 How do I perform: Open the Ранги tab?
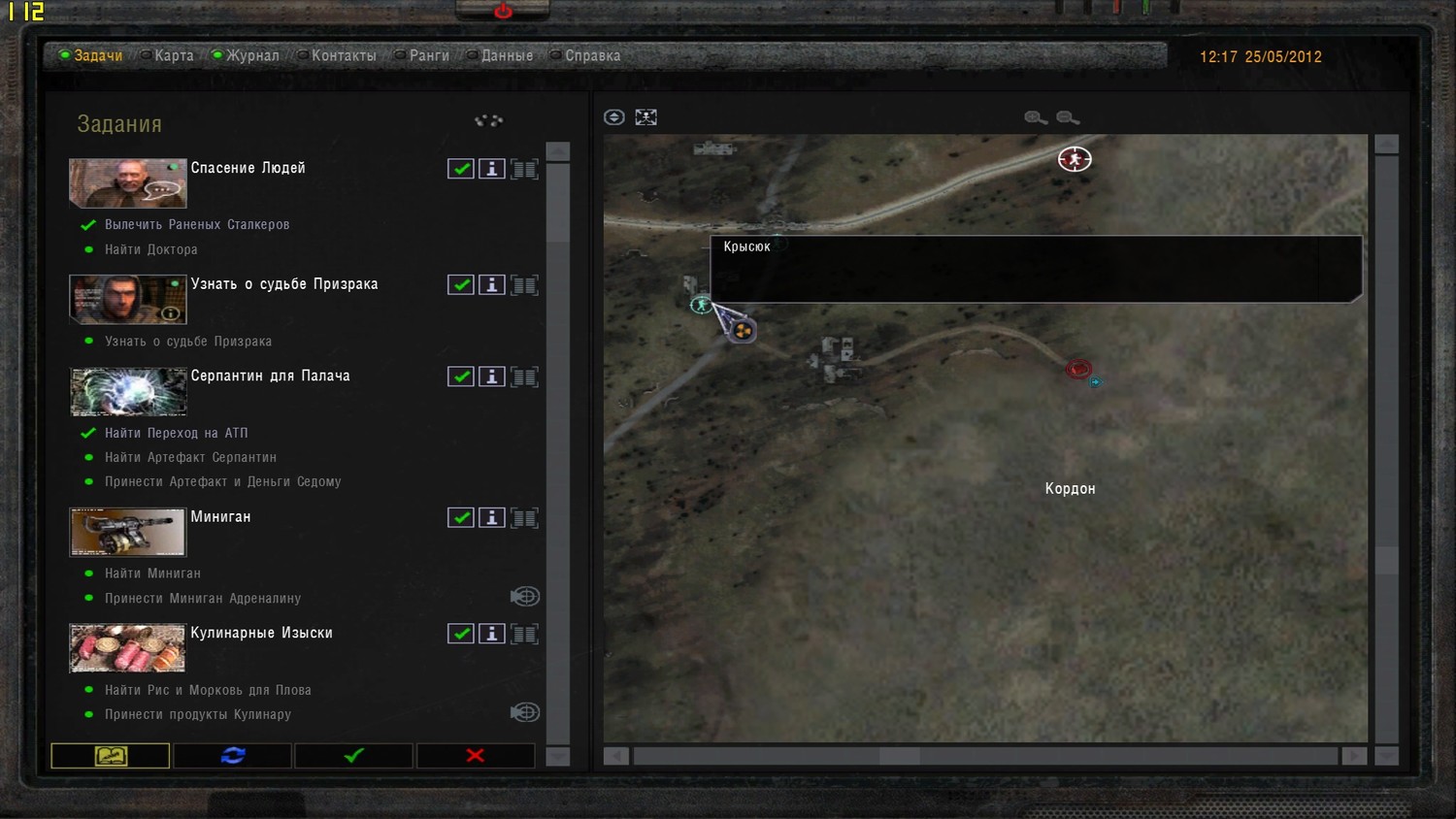click(421, 55)
